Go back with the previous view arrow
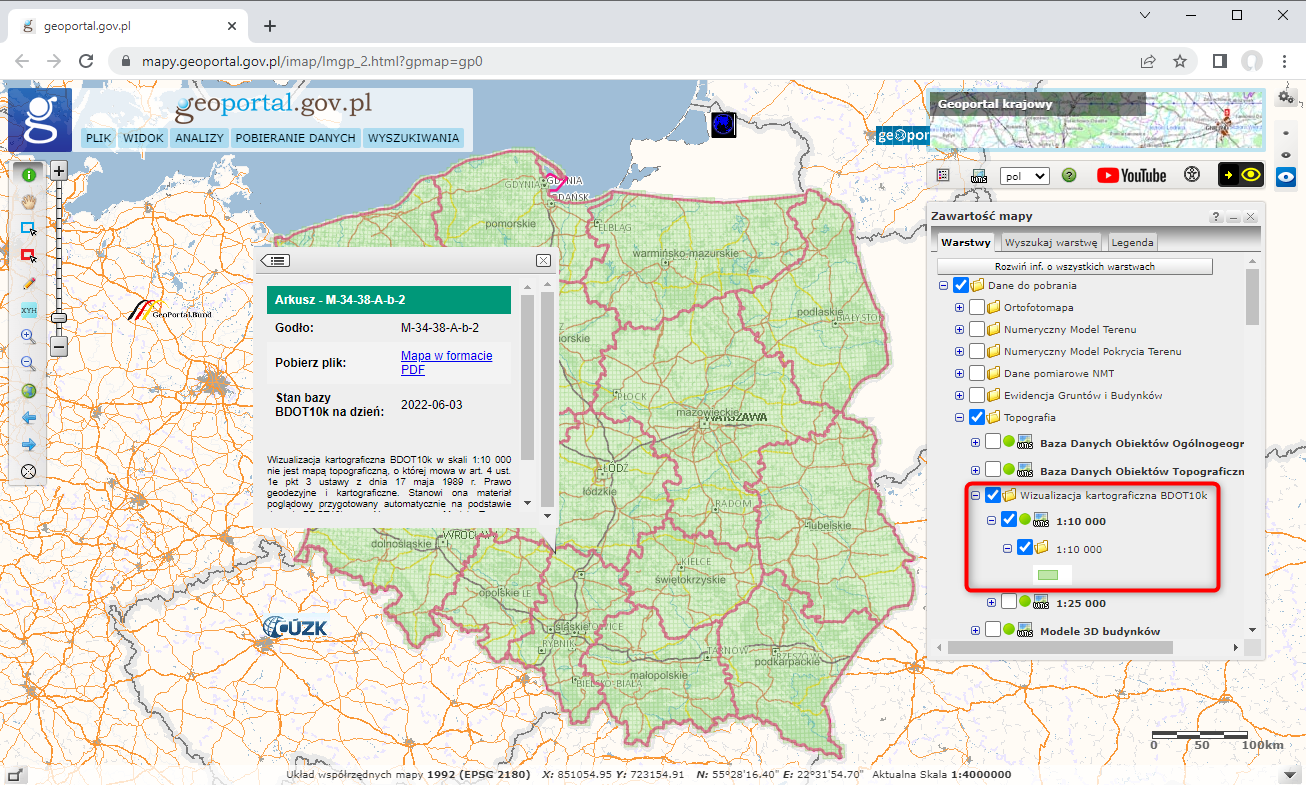1306x785 pixels. (28, 417)
